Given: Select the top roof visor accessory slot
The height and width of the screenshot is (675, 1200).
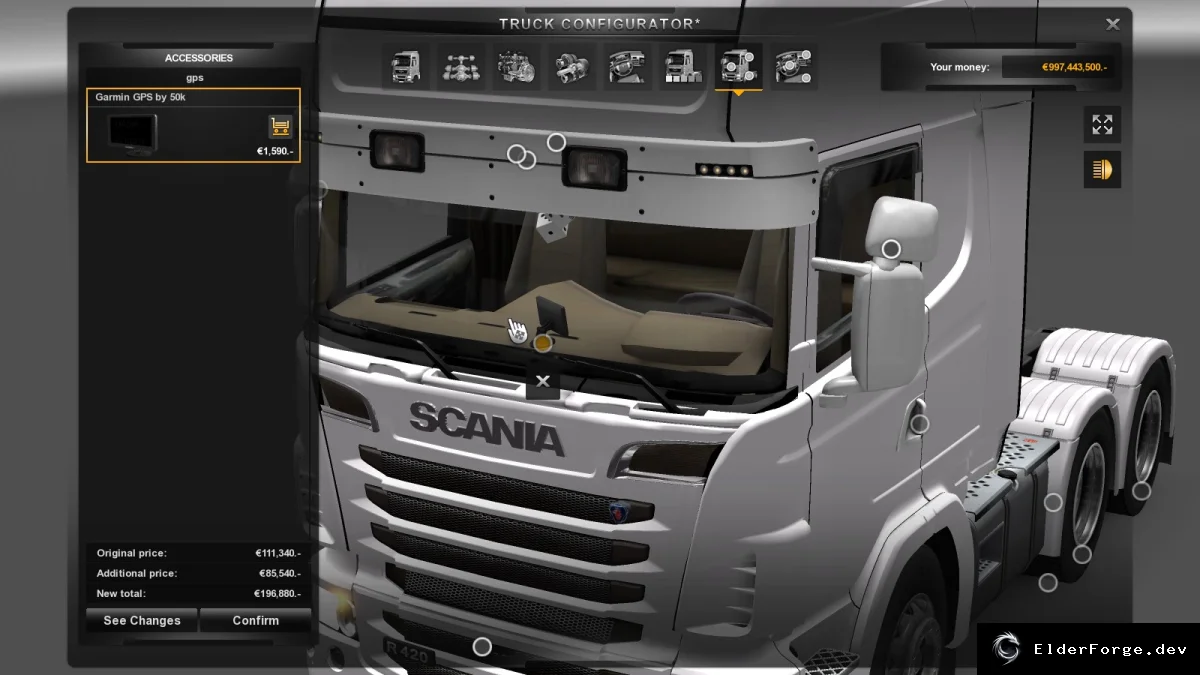Looking at the screenshot, I should coord(556,142).
